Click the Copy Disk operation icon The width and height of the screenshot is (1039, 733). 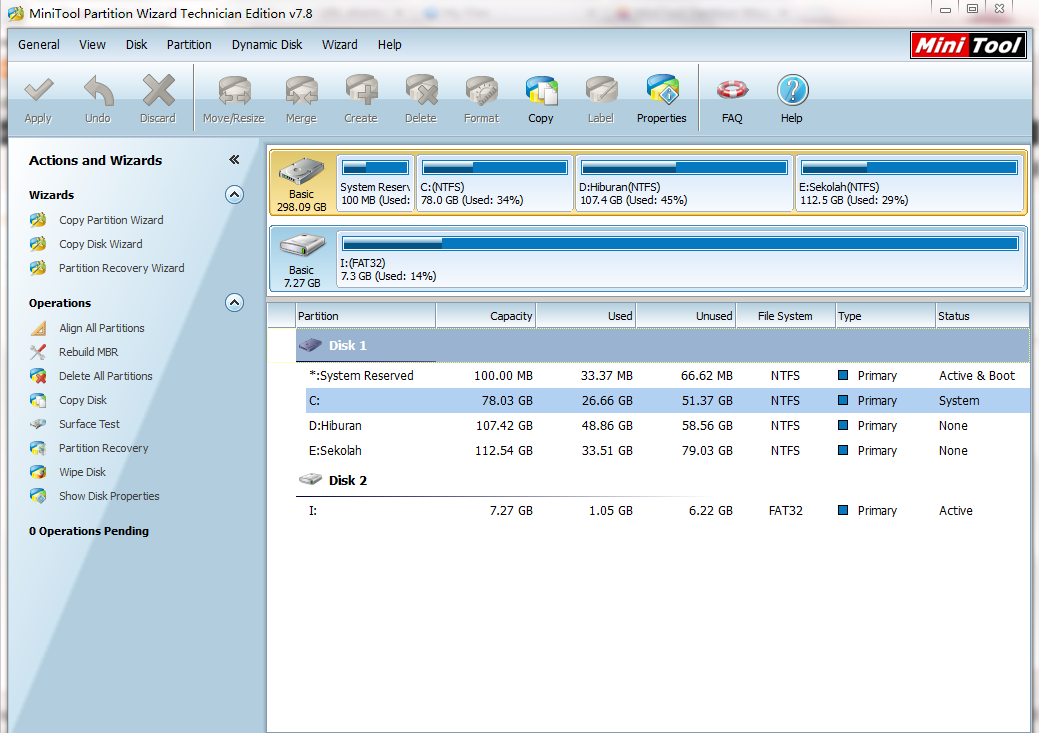tap(38, 400)
